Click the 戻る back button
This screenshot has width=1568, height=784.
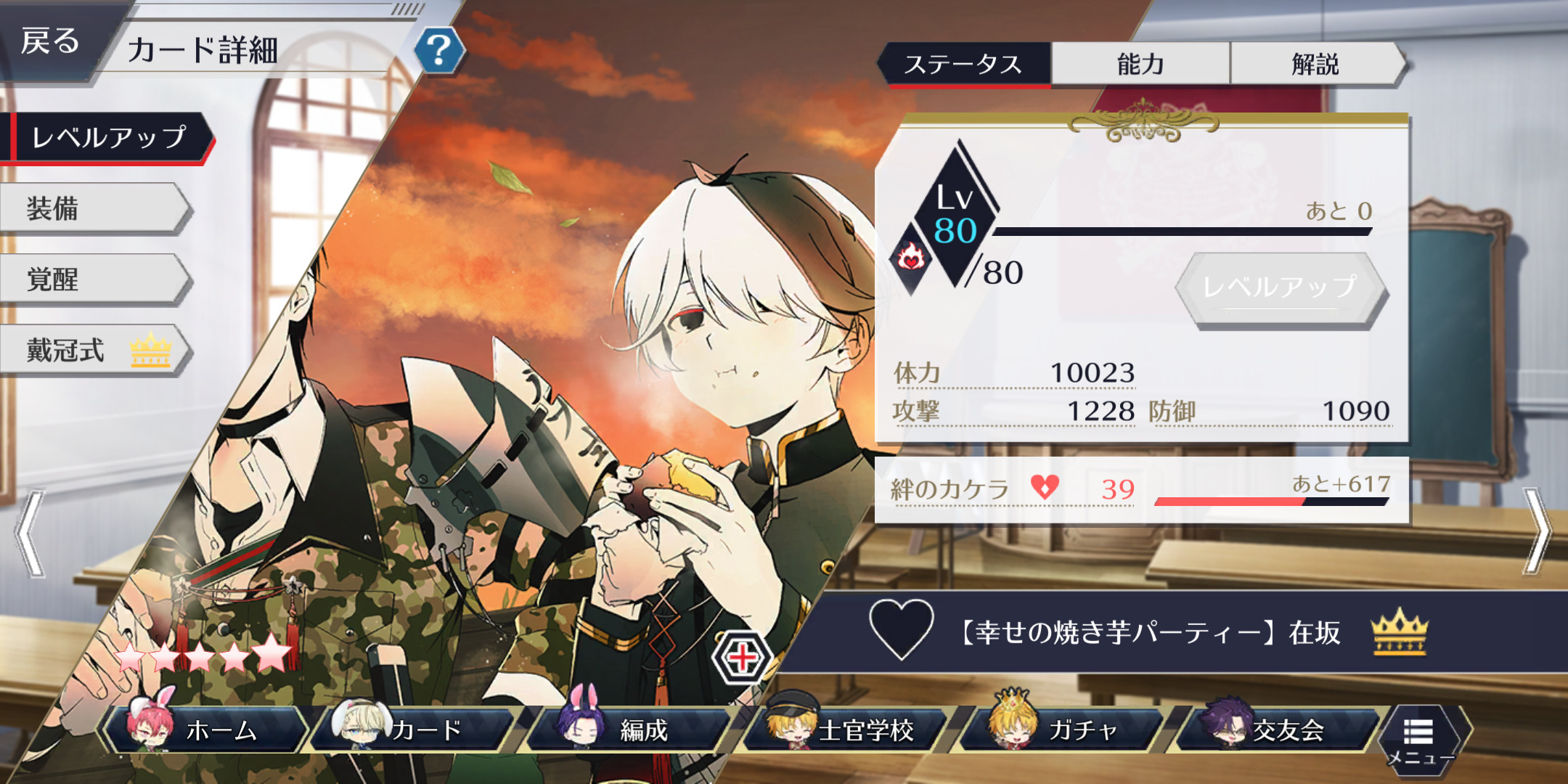pyautogui.click(x=51, y=41)
